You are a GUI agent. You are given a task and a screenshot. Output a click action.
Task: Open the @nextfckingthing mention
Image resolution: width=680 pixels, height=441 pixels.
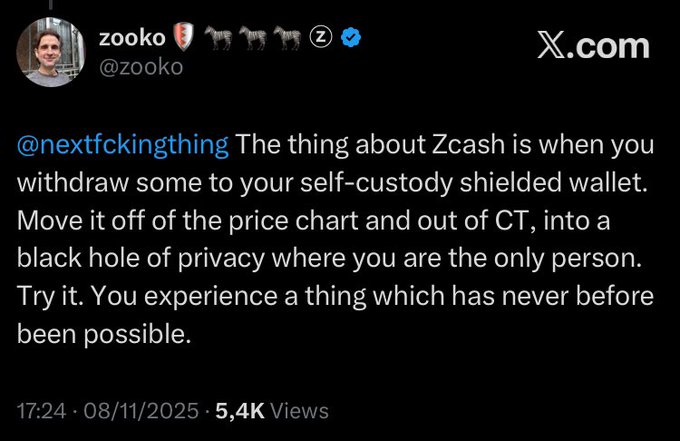tap(124, 147)
